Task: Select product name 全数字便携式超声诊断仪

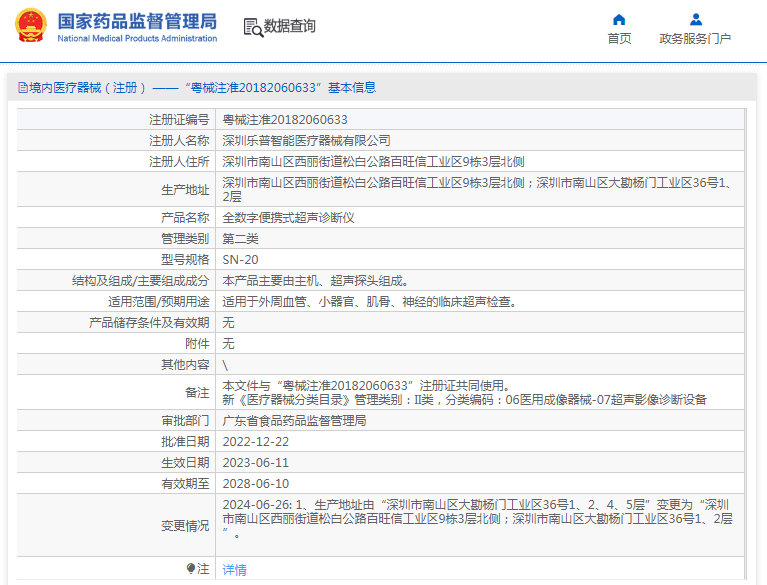Action: tap(288, 218)
